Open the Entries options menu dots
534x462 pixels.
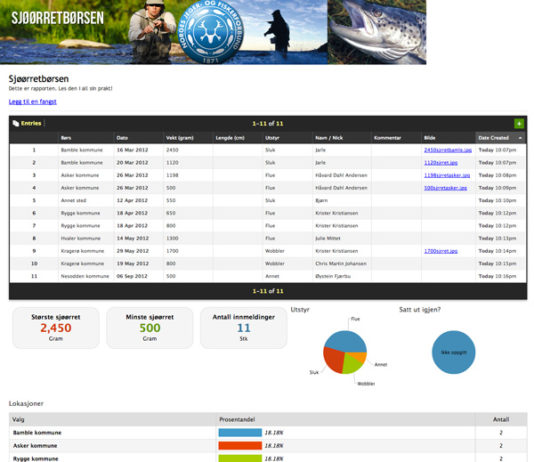pyautogui.click(x=45, y=123)
